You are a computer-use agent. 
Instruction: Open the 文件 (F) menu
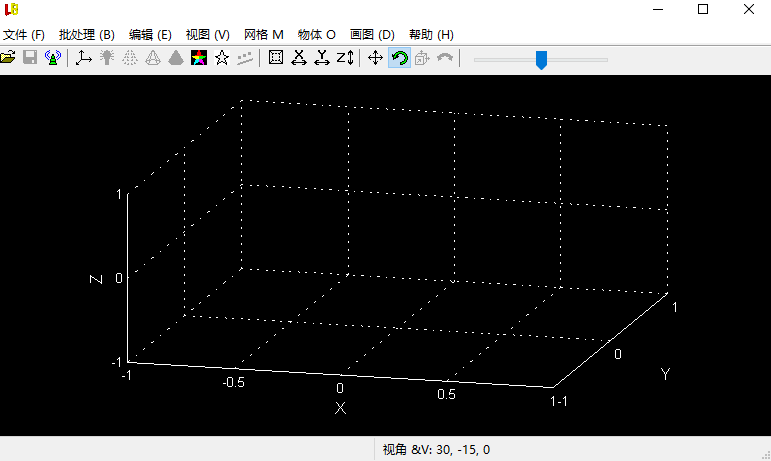(x=24, y=34)
